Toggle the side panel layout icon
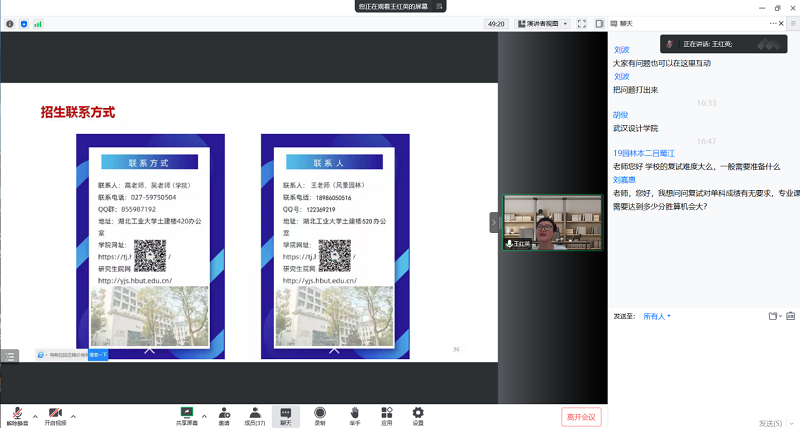This screenshot has width=800, height=428. [x=599, y=24]
